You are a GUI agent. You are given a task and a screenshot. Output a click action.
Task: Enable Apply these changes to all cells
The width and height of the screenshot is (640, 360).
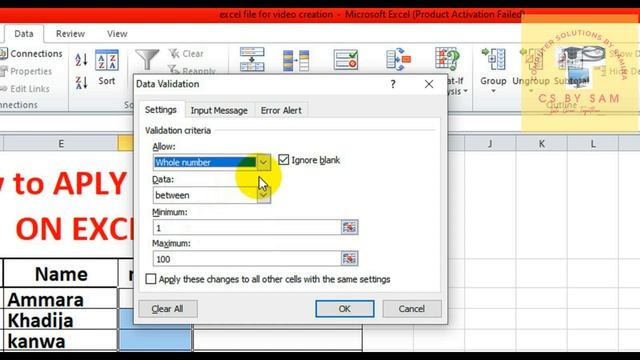151,279
